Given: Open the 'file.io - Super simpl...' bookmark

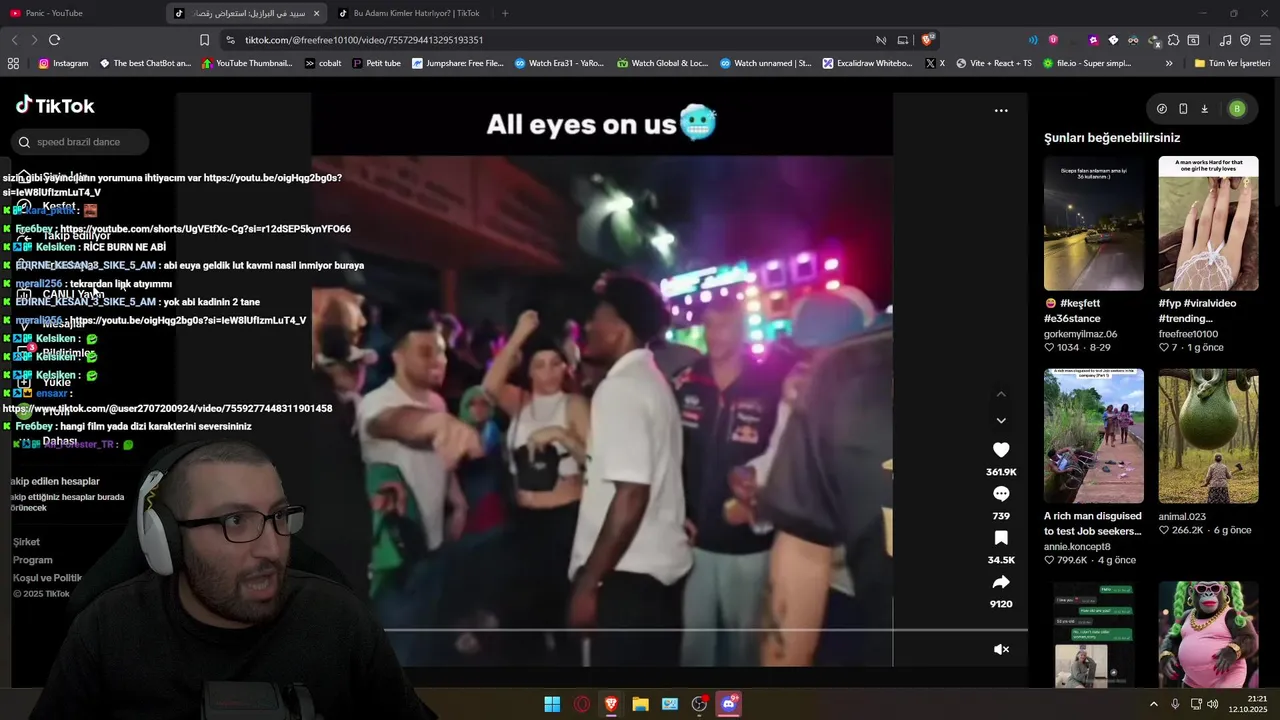Looking at the screenshot, I should (1087, 63).
